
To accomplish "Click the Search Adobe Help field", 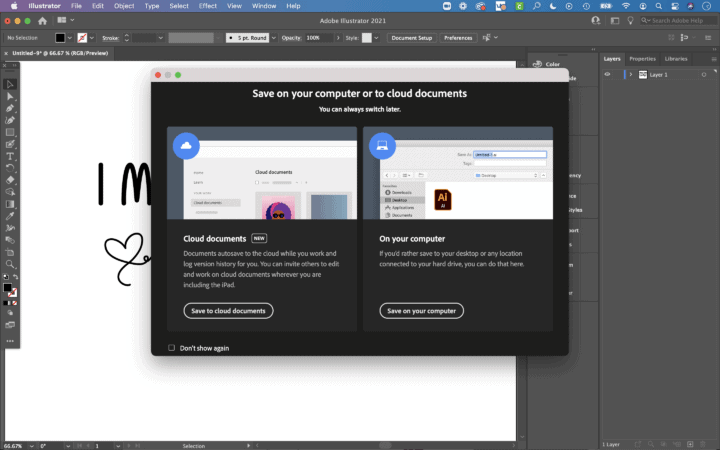I will click(680, 20).
